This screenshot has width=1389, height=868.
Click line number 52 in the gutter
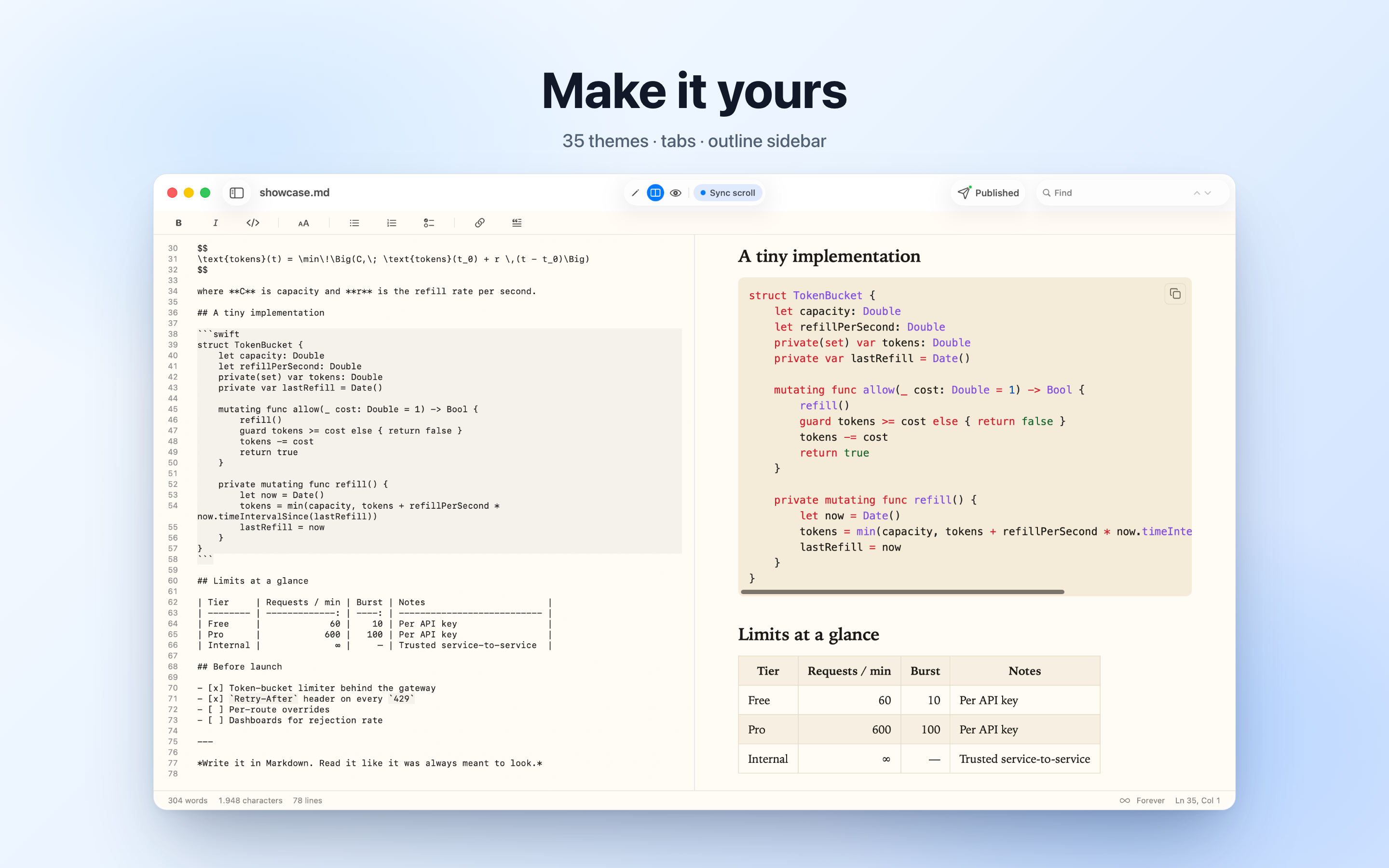tap(173, 485)
